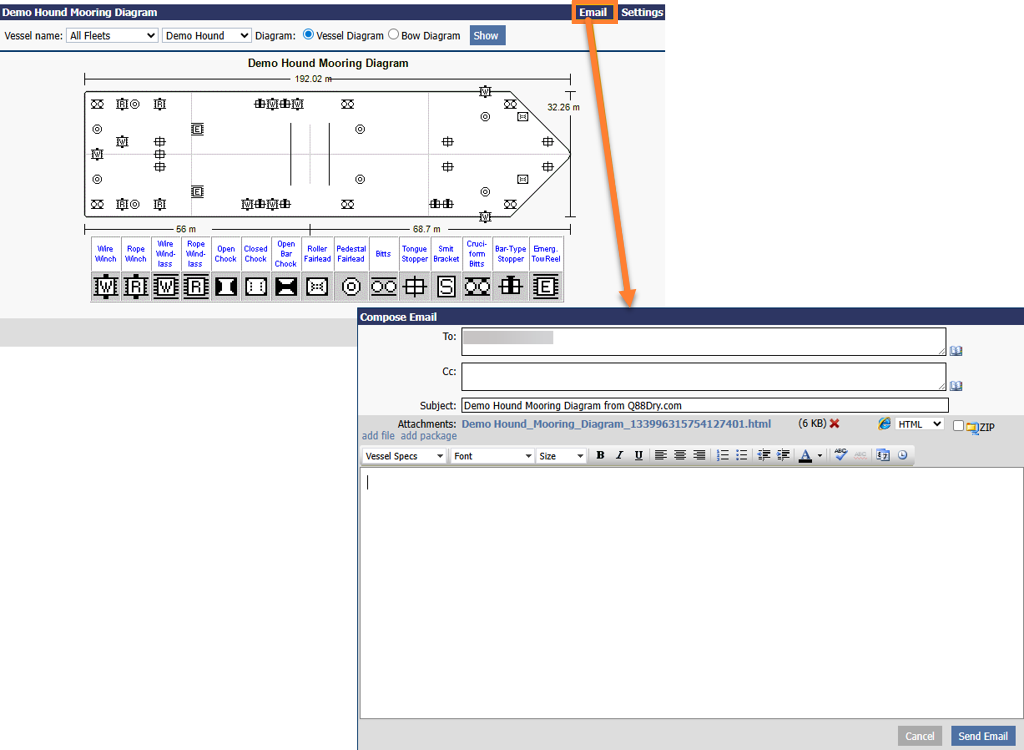Open the Vessel Specs dropdown in toolbar

click(x=404, y=456)
